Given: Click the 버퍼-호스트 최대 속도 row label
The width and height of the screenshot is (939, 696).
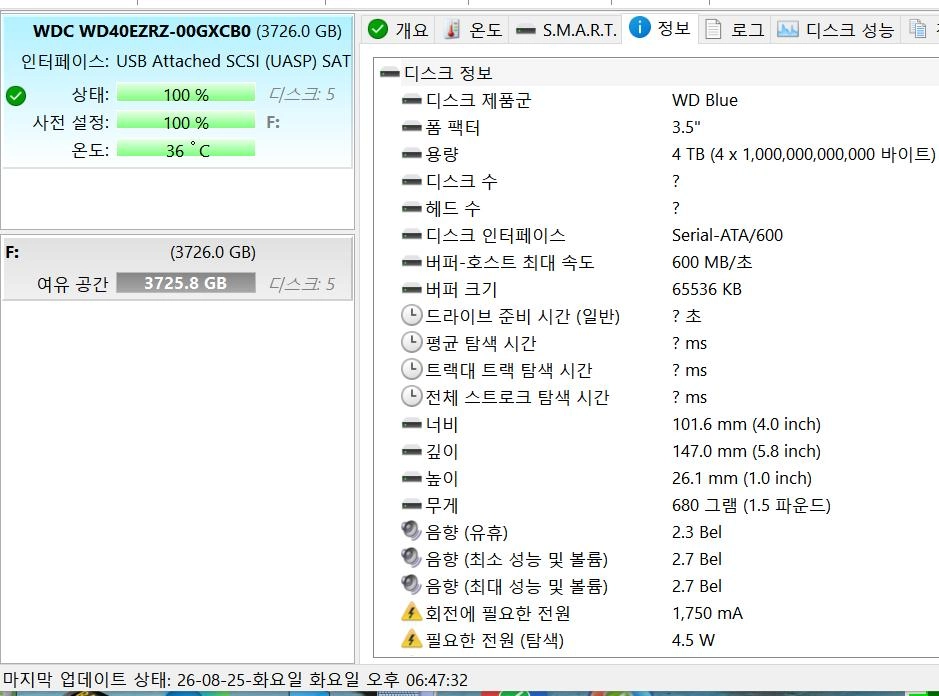Looking at the screenshot, I should pos(510,262).
